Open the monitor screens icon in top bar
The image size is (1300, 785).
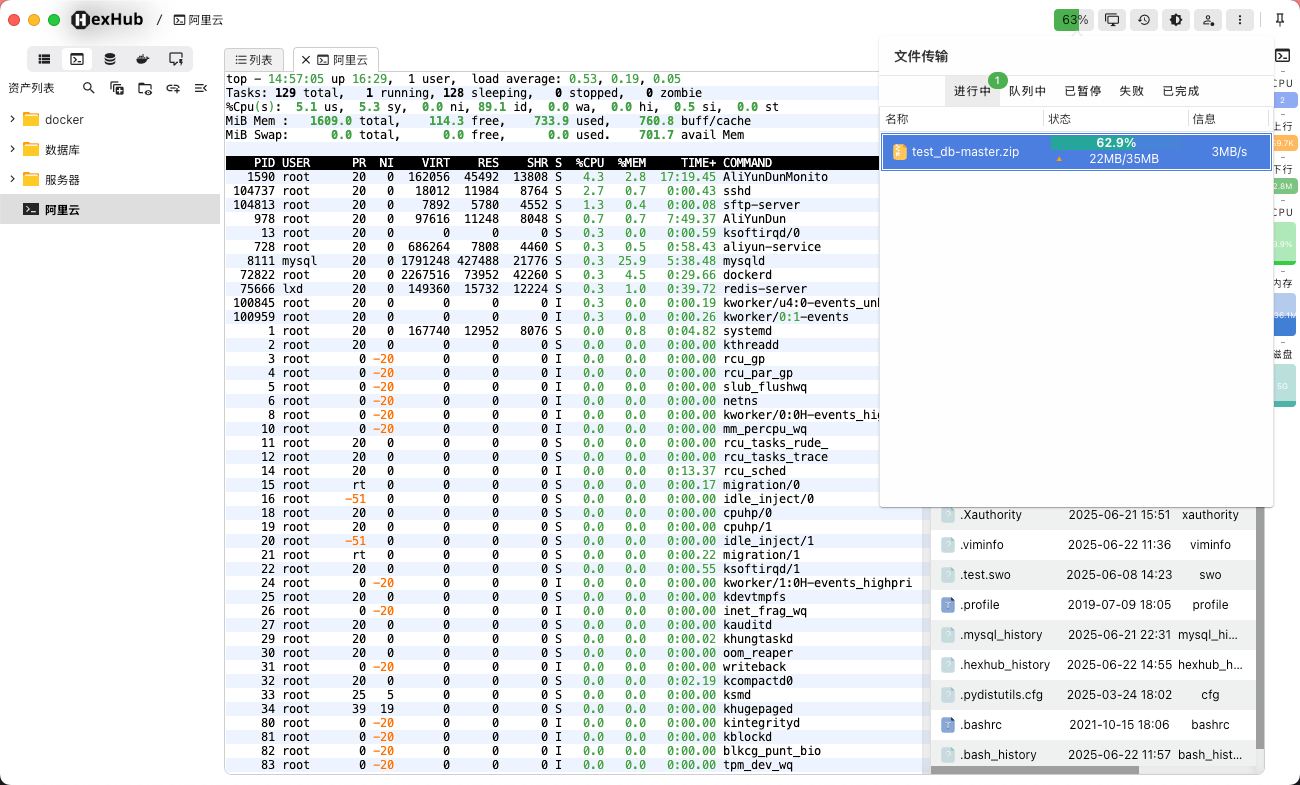pos(1111,20)
